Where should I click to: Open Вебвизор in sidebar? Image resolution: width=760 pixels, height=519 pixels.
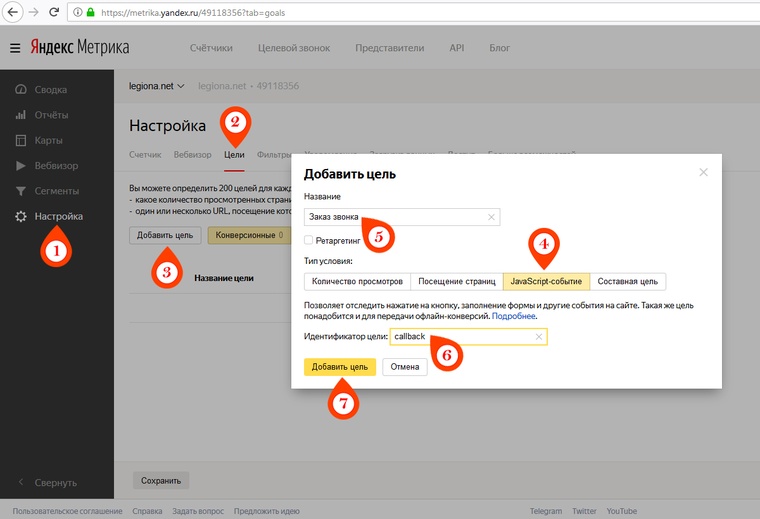[x=56, y=165]
